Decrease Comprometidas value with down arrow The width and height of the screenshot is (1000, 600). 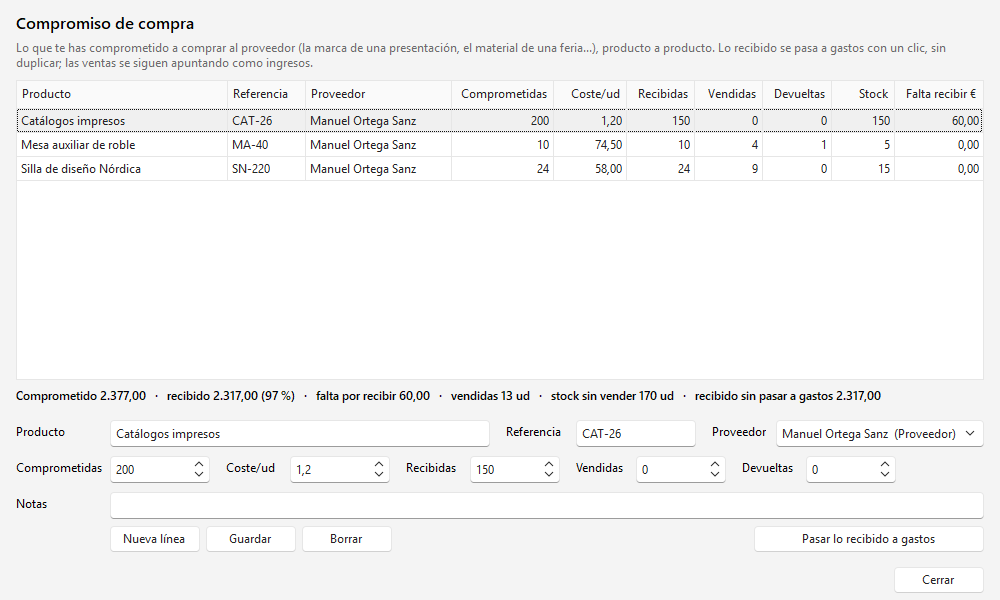tap(199, 474)
